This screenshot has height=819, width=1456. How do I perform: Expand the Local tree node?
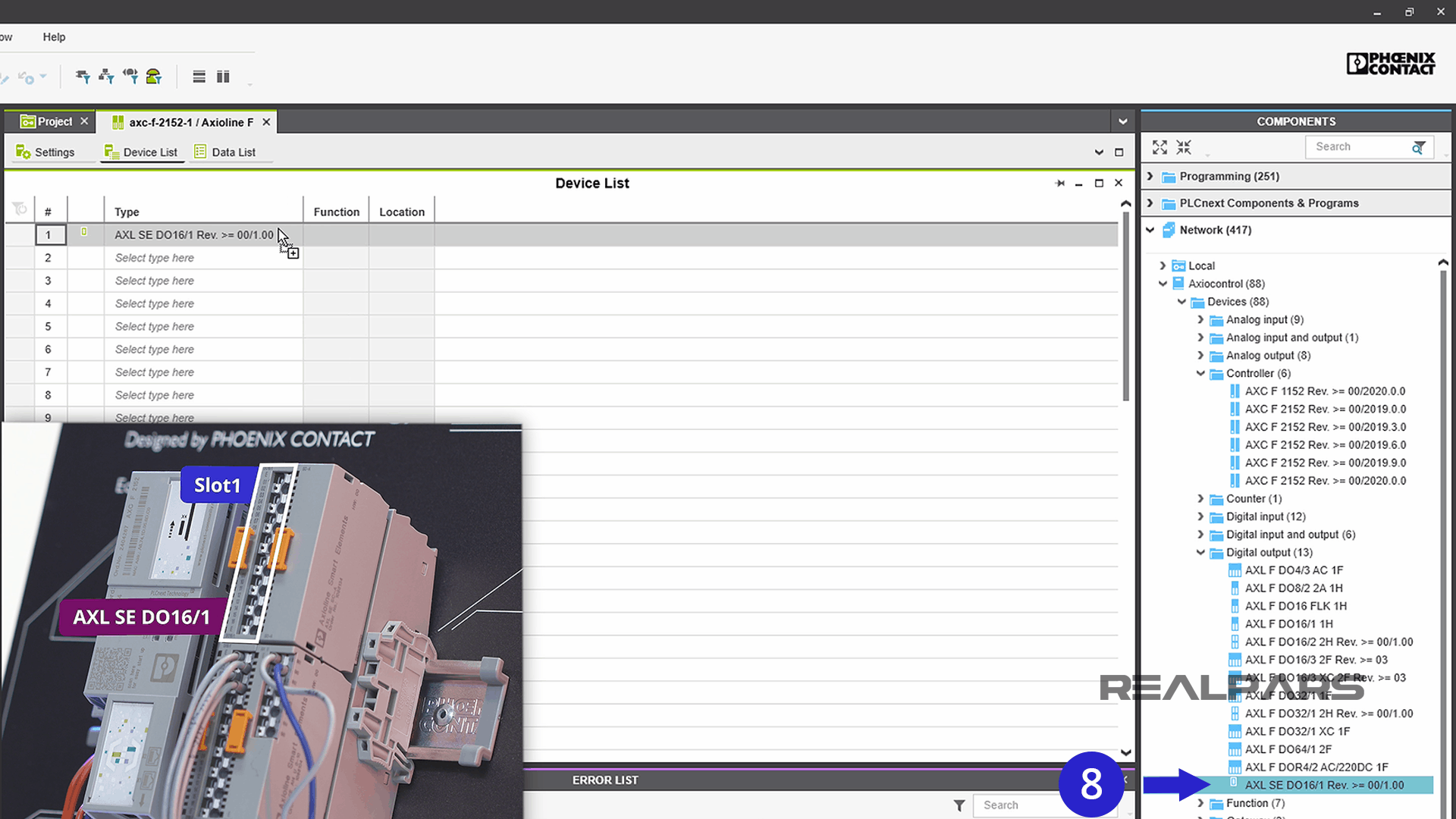tap(1163, 265)
